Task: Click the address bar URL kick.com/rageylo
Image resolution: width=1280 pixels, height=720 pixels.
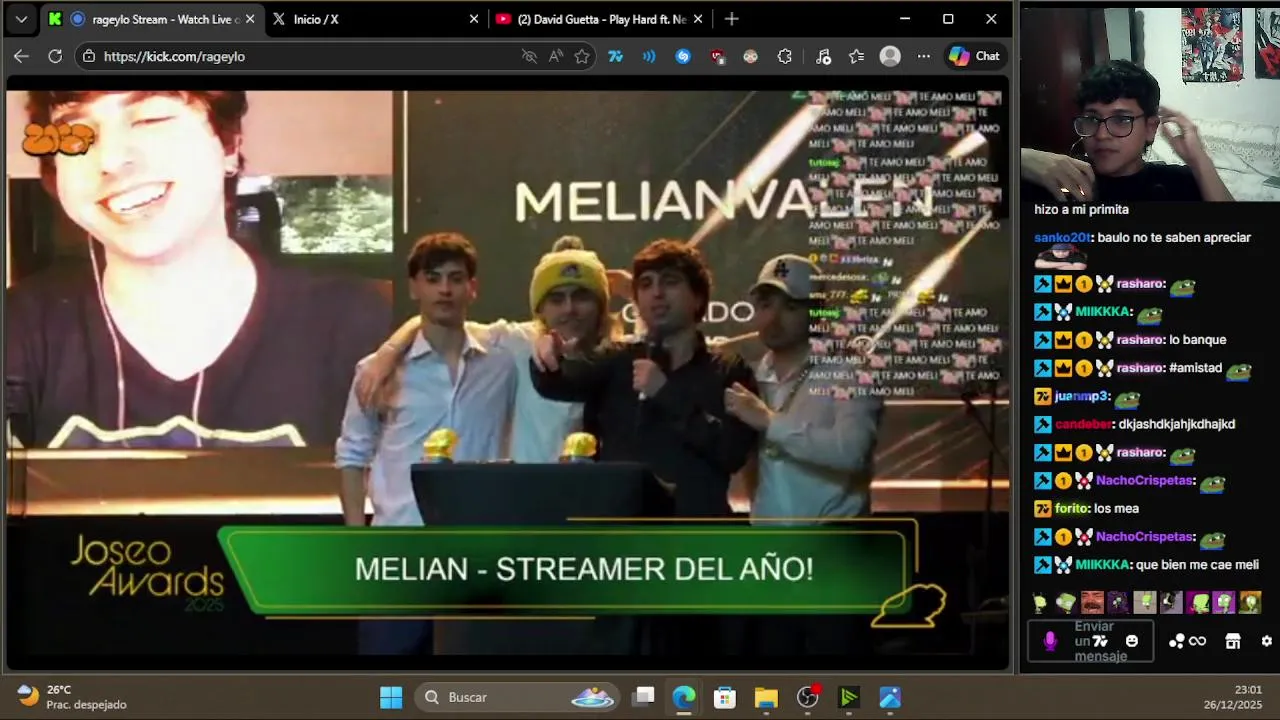Action: (174, 56)
